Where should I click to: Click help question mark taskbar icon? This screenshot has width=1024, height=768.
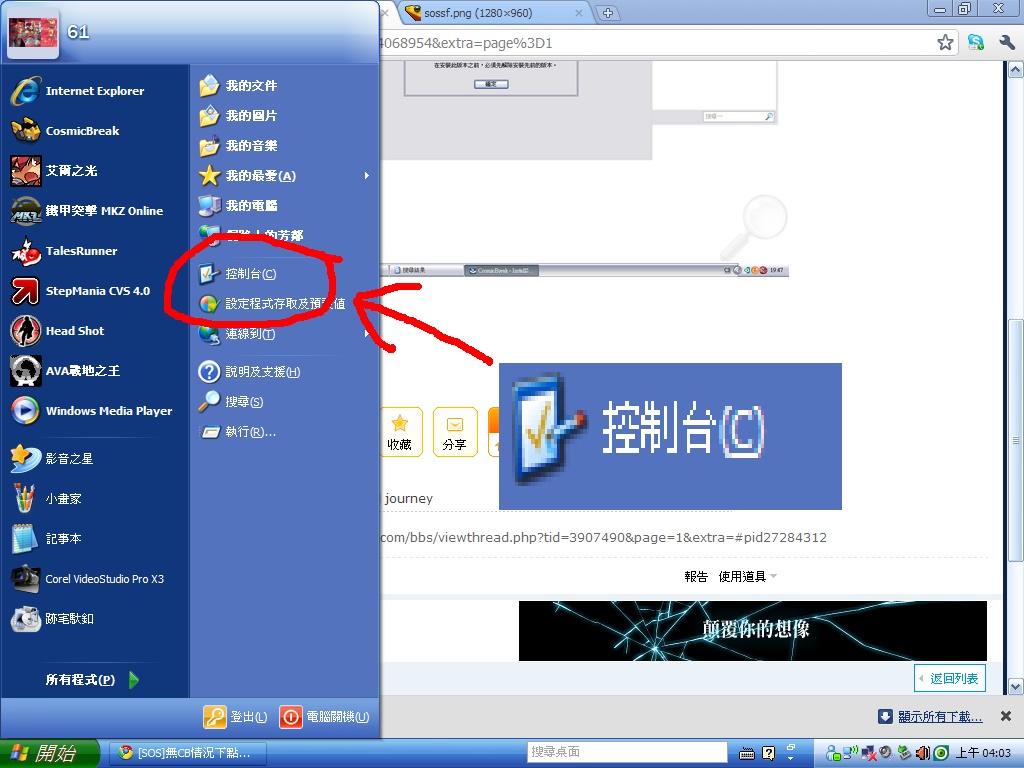769,754
